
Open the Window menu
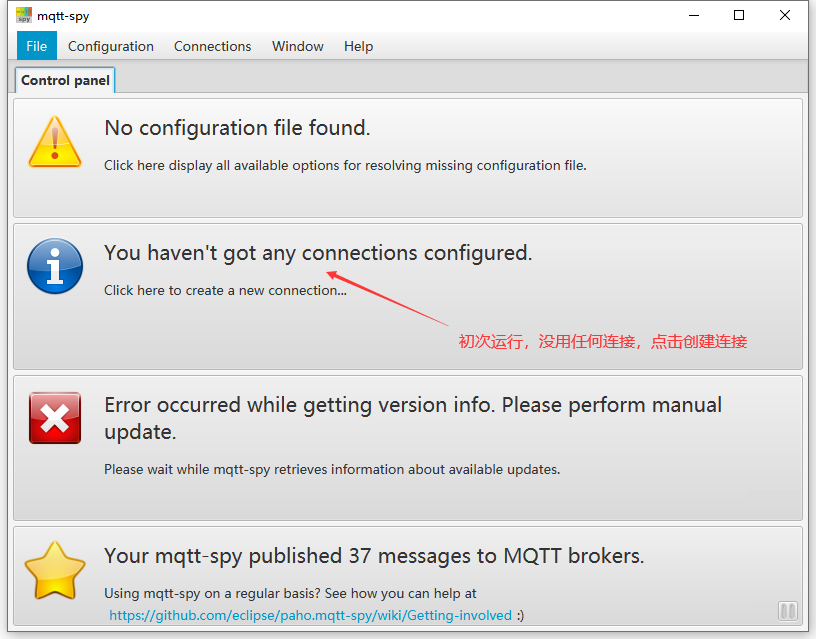point(298,46)
